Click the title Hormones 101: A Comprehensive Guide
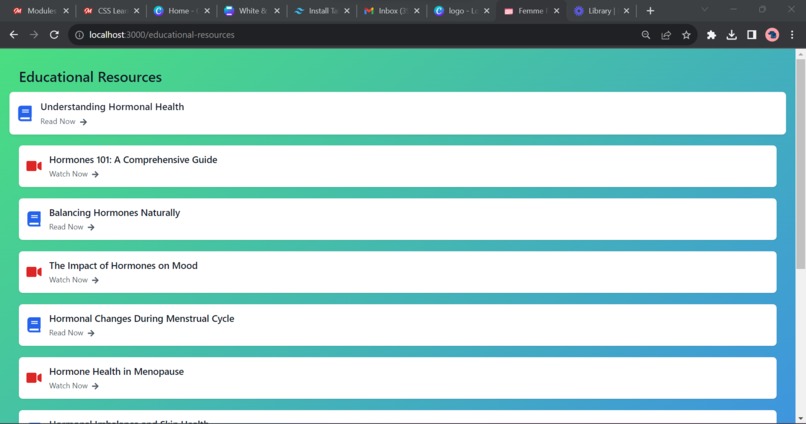Viewport: 806px width, 424px height. click(133, 160)
